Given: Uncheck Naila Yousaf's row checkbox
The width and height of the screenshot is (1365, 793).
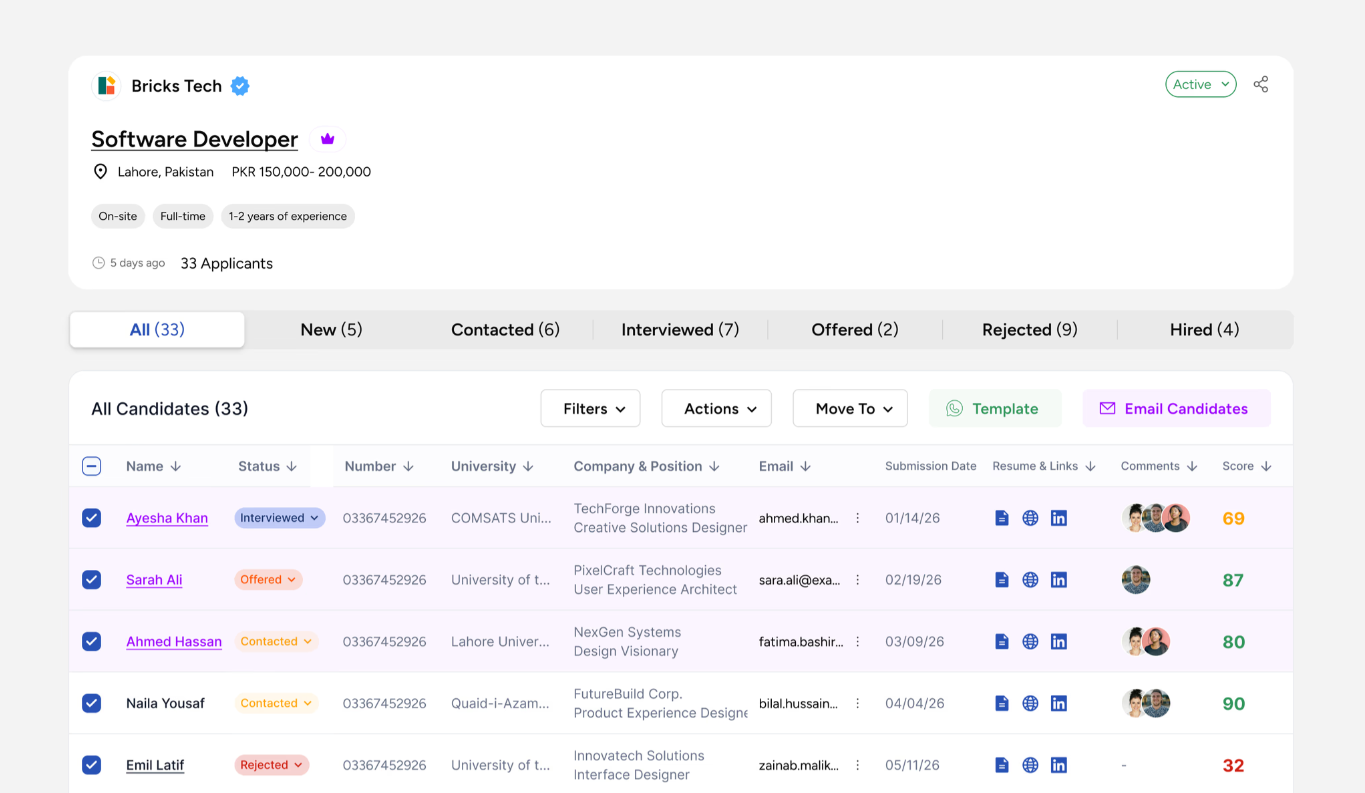Looking at the screenshot, I should click(x=91, y=703).
